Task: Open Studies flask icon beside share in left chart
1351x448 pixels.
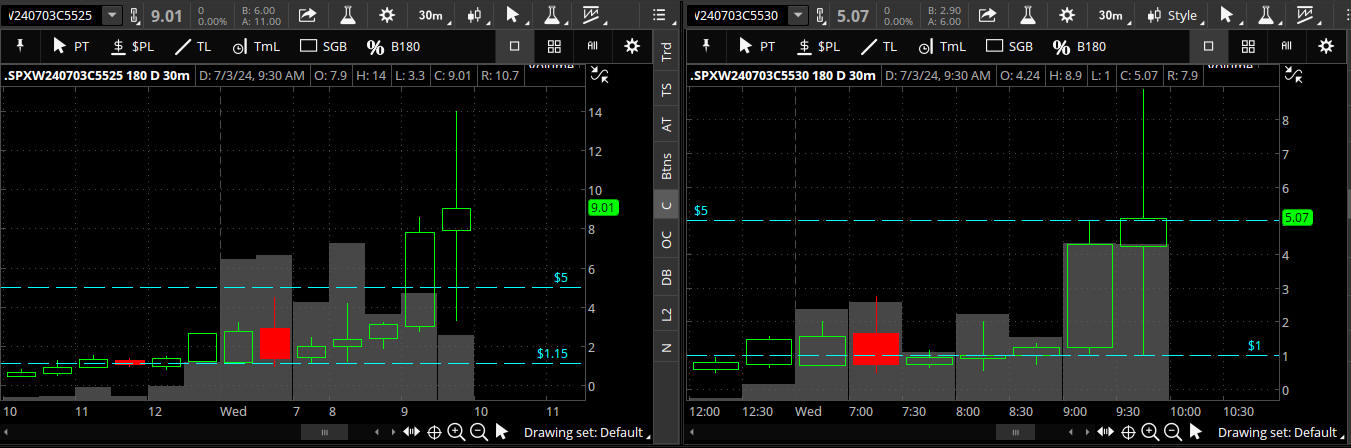Action: [348, 15]
